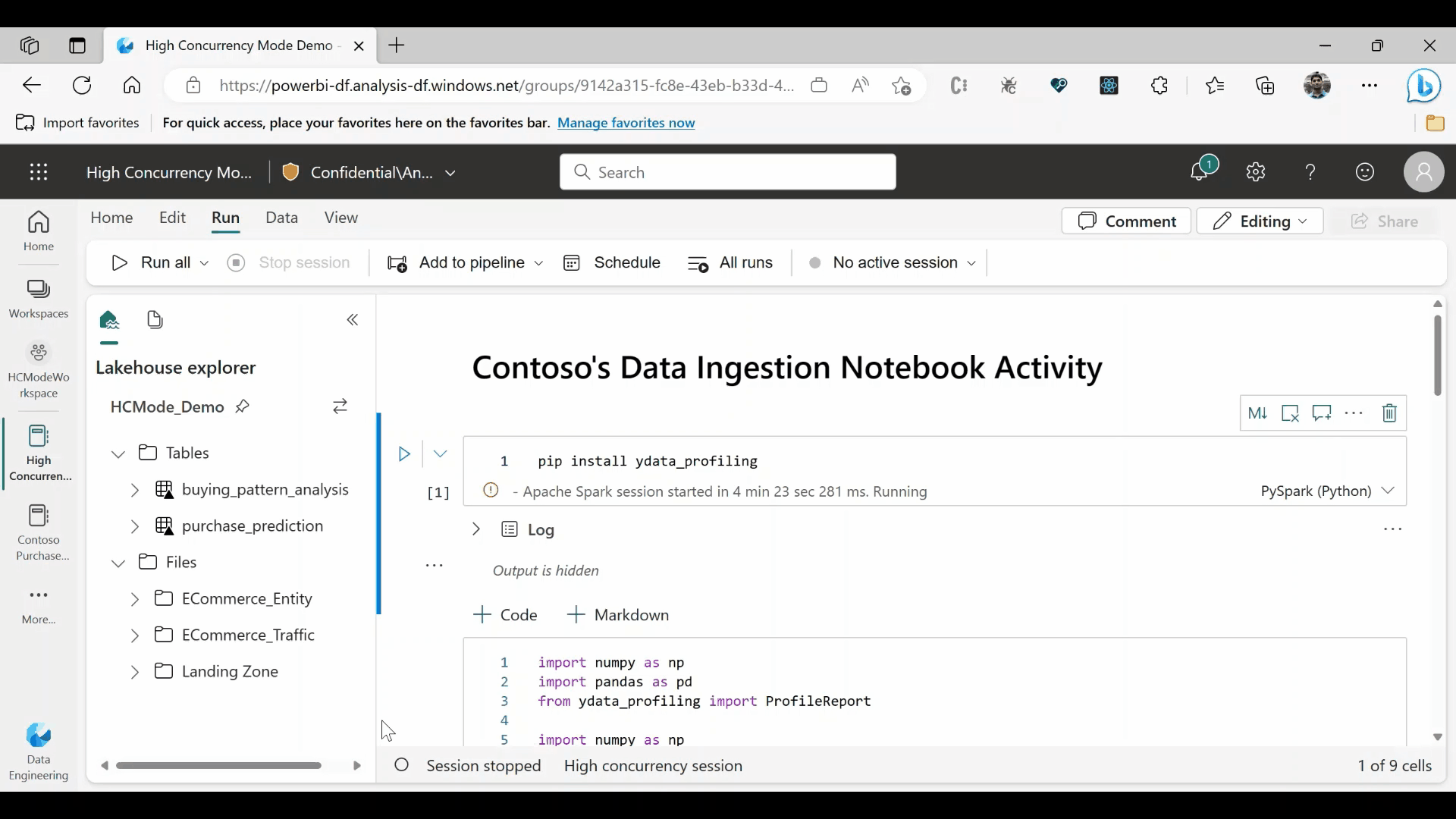Open the help question mark
This screenshot has width=1456, height=819.
pyautogui.click(x=1310, y=172)
